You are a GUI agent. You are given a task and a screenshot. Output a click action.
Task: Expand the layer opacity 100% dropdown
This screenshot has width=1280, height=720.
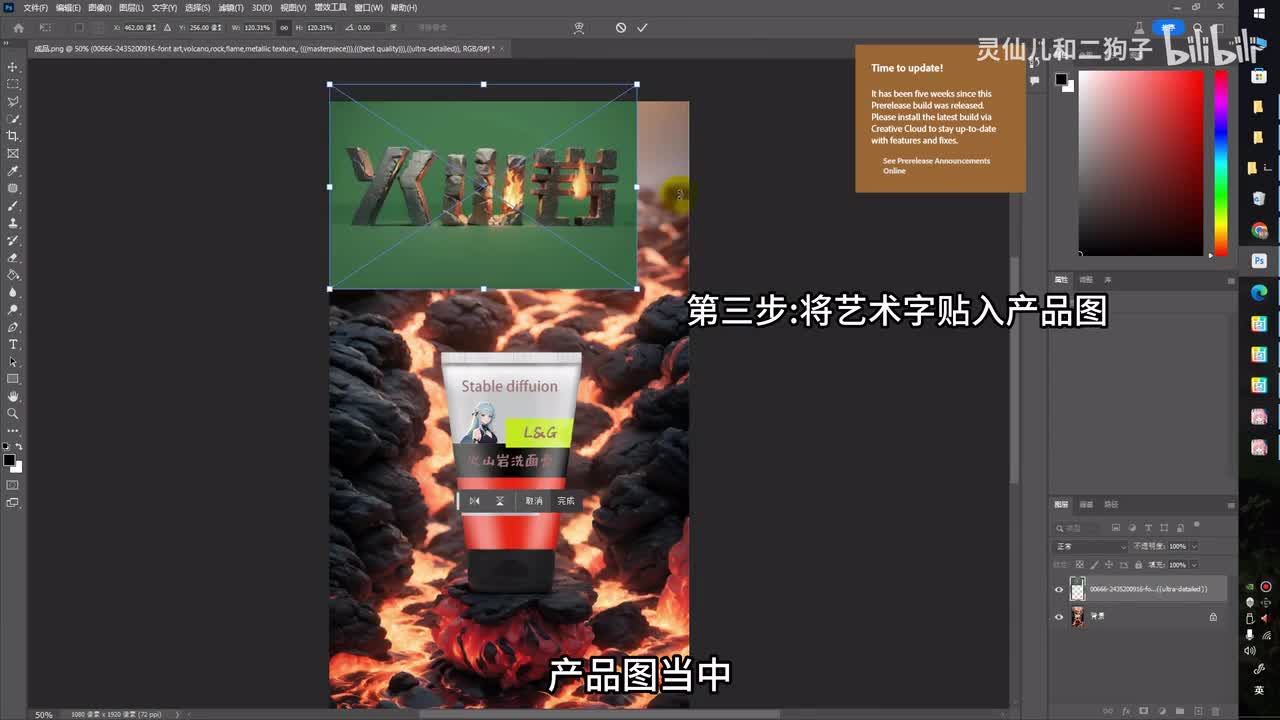[1194, 547]
